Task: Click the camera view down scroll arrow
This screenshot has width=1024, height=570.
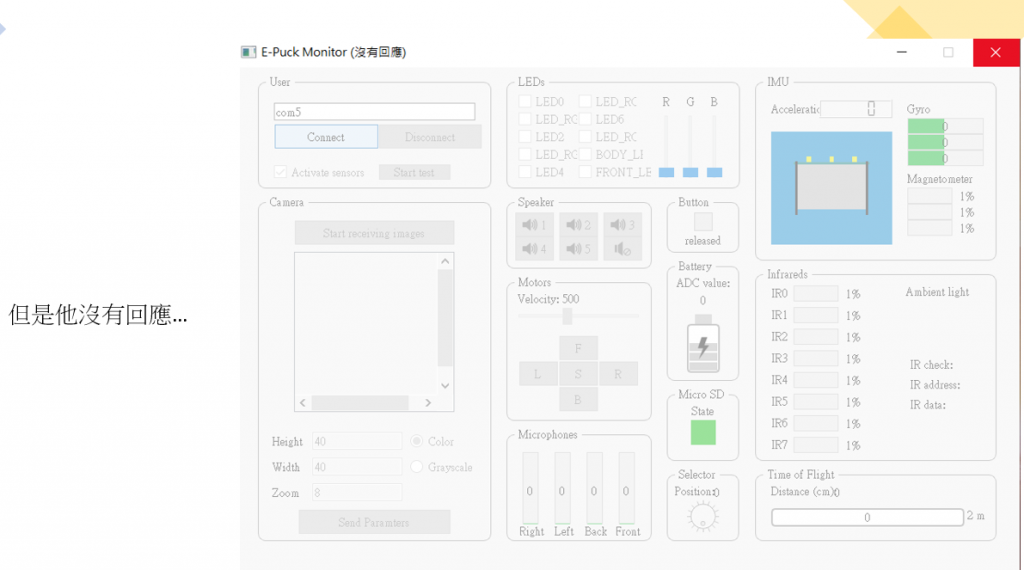Action: [445, 385]
